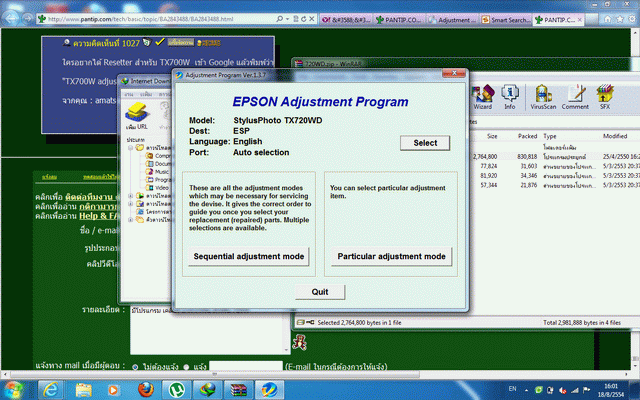Collapse the top downloads folder in IDM tree
This screenshot has width=640, height=400.
[x=131, y=147]
